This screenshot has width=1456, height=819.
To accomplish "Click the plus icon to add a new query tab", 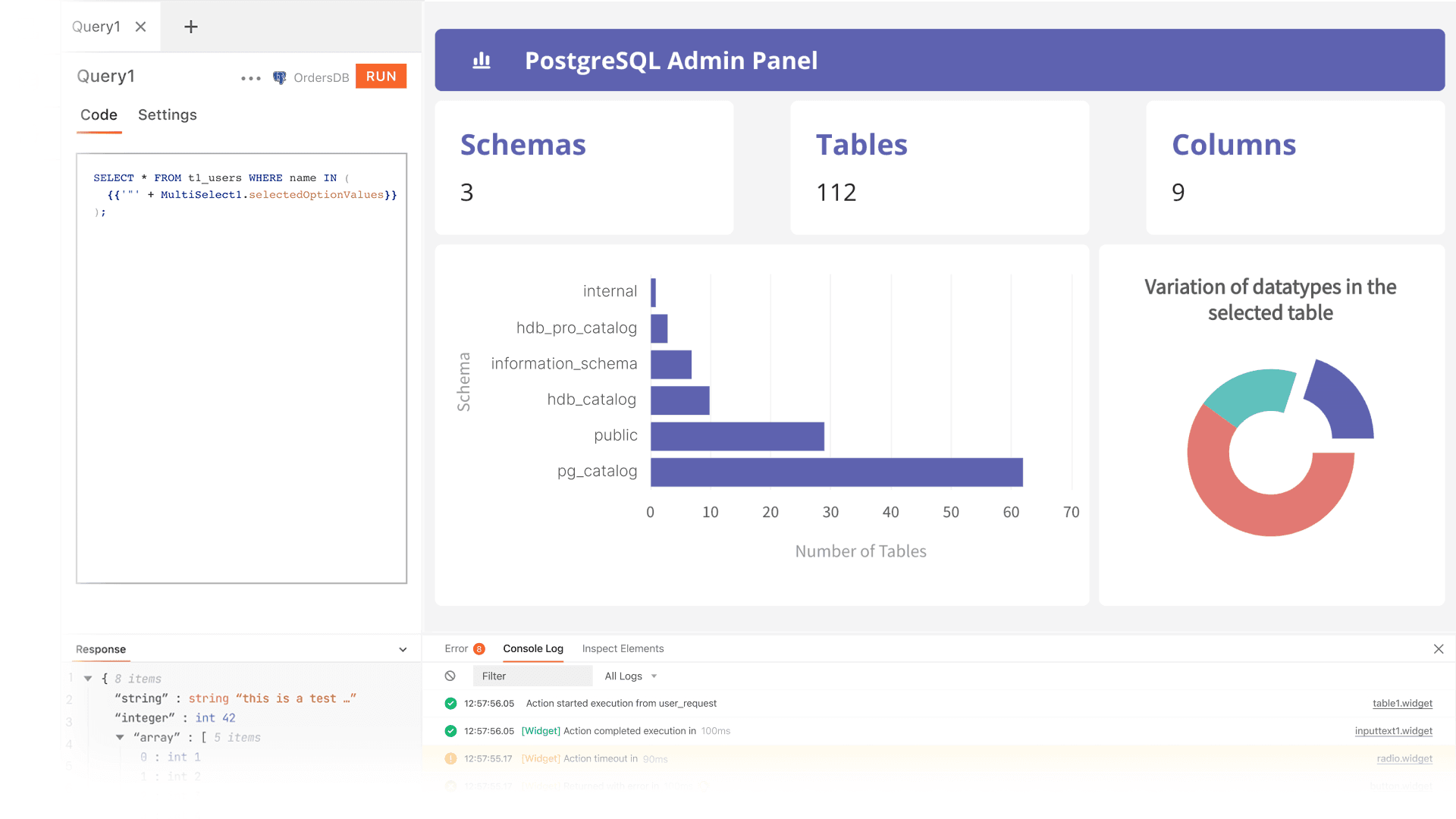I will pyautogui.click(x=190, y=27).
